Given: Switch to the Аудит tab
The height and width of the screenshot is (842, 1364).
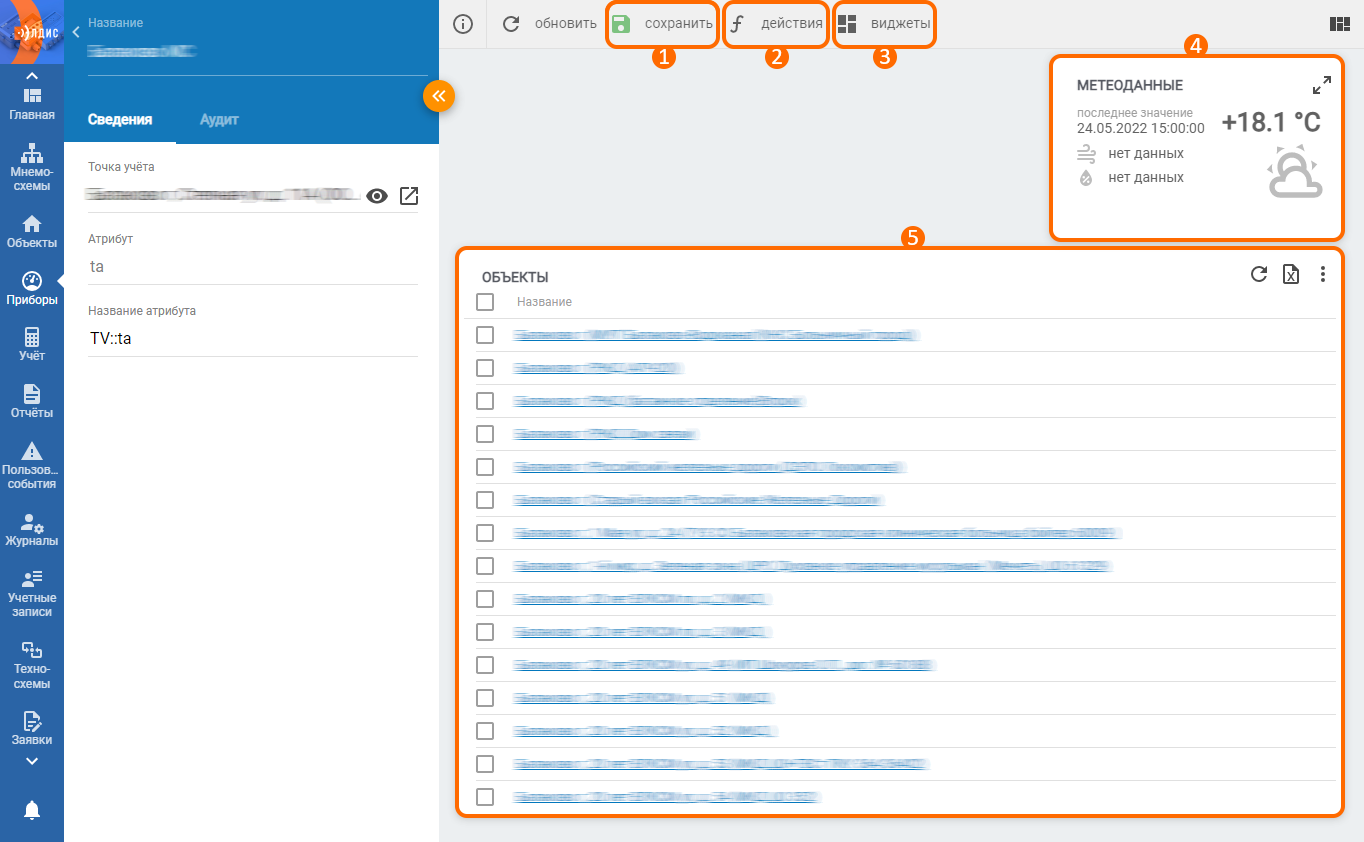Looking at the screenshot, I should (x=219, y=119).
